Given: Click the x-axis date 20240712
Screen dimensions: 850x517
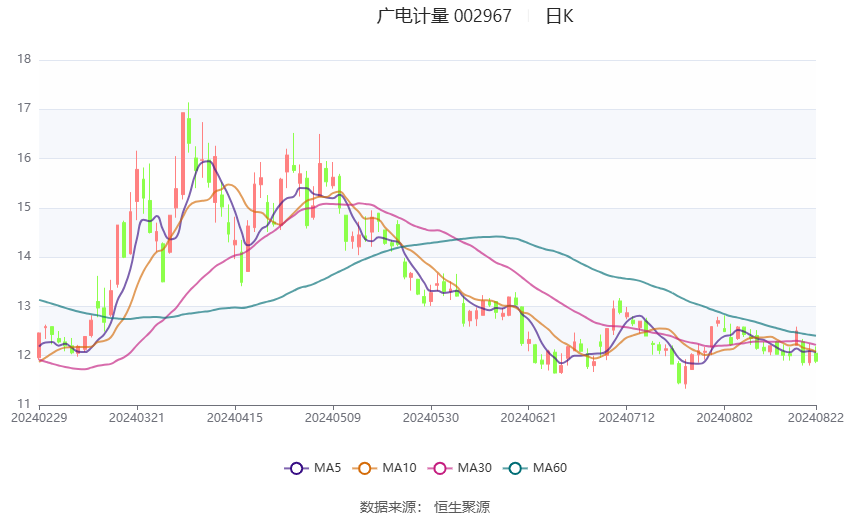Looking at the screenshot, I should coord(627,418).
